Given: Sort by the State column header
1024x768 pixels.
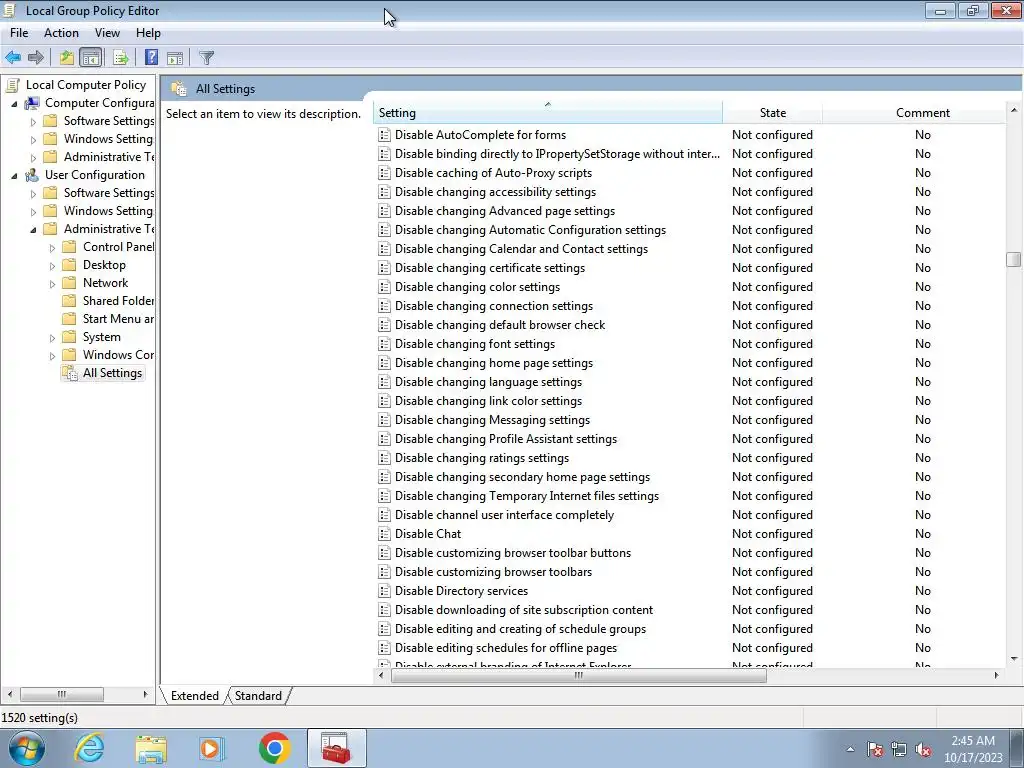Looking at the screenshot, I should coord(773,112).
